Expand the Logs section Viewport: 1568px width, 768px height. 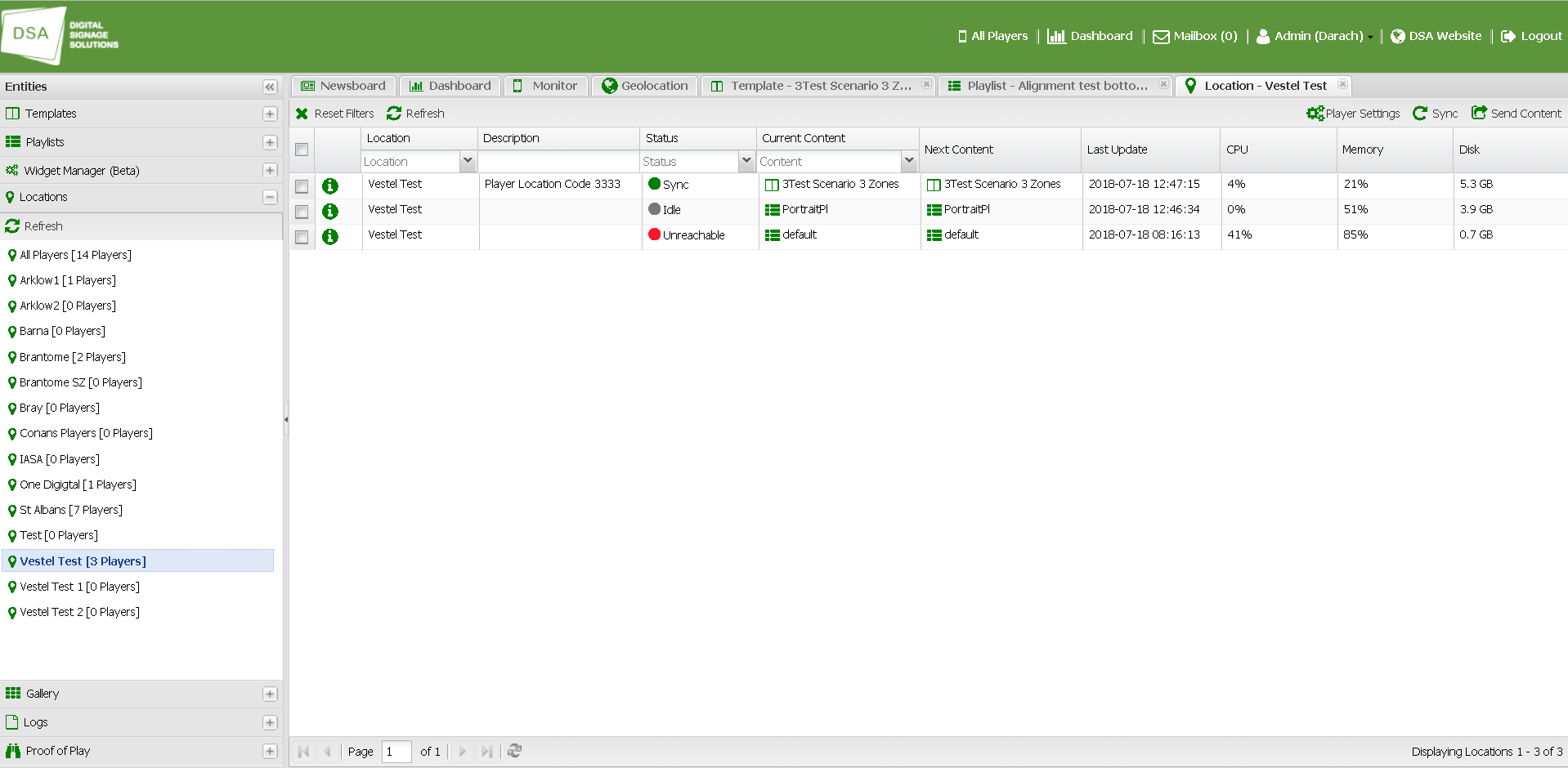[270, 723]
